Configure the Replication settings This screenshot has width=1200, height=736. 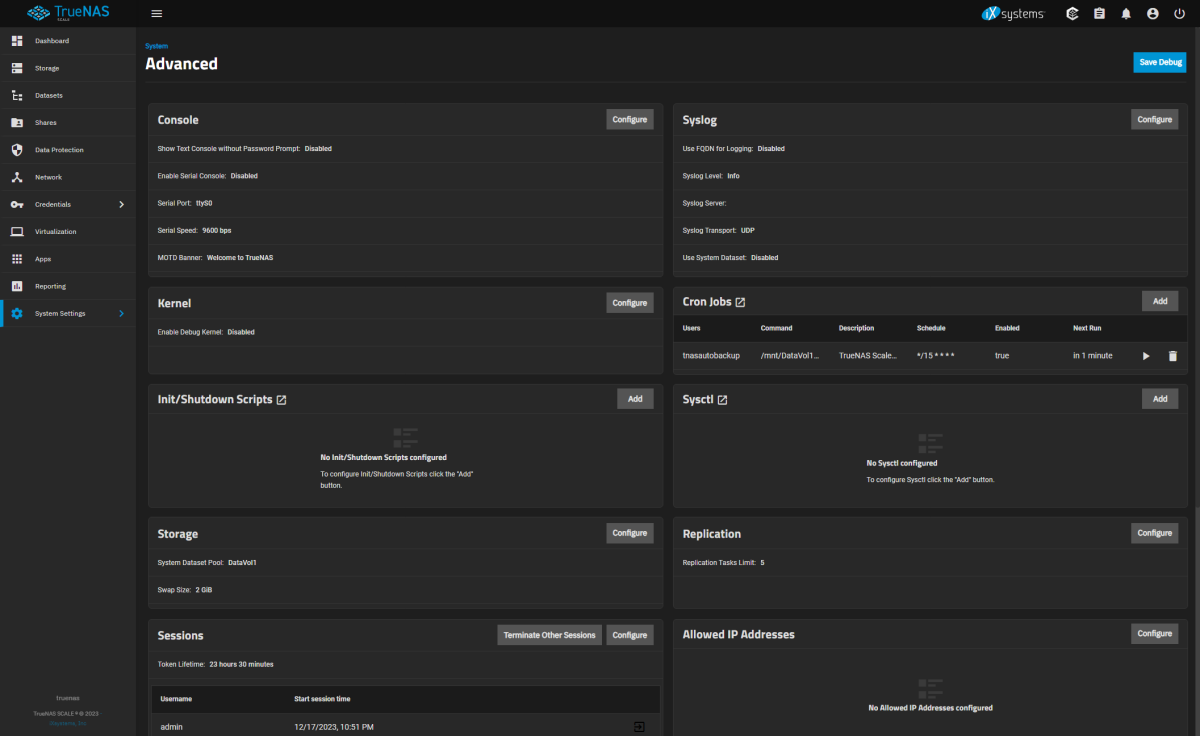(1155, 533)
